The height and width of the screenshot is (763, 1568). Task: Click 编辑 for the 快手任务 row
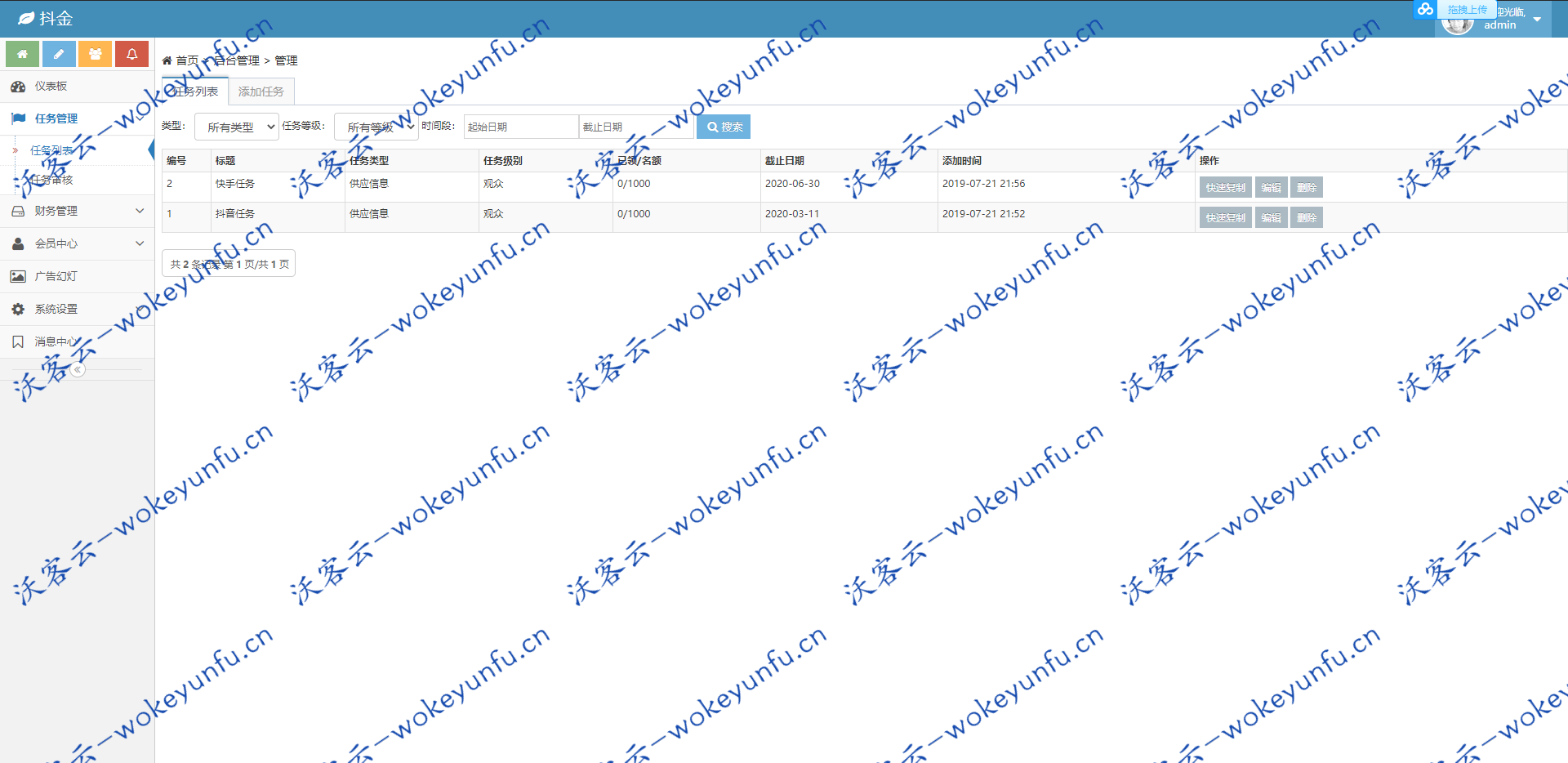click(1271, 187)
